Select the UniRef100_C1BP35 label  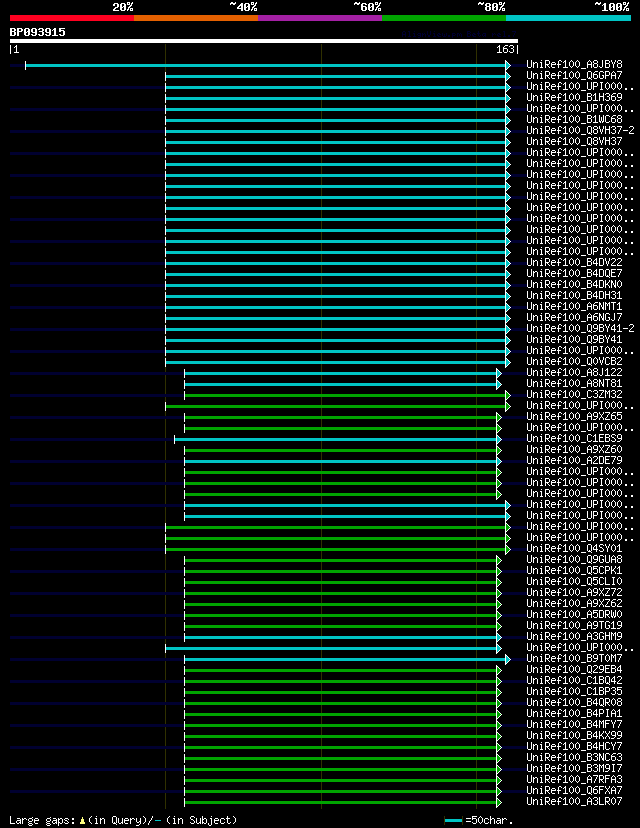coord(575,692)
